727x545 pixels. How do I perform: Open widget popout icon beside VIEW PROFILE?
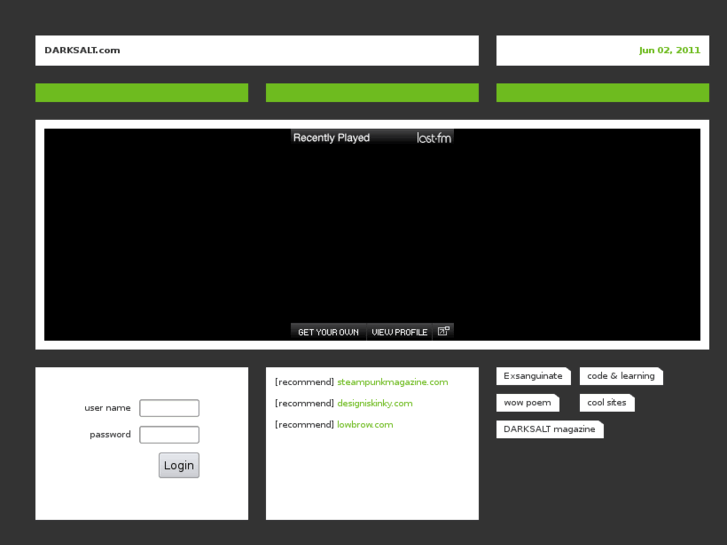coord(443,332)
